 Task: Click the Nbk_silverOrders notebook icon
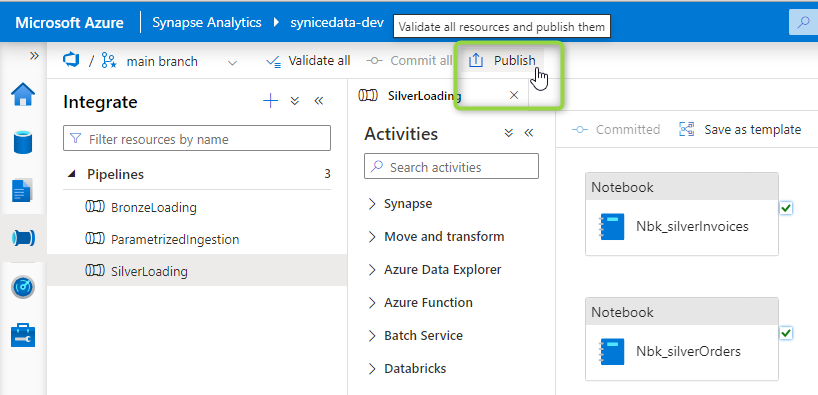pos(612,352)
